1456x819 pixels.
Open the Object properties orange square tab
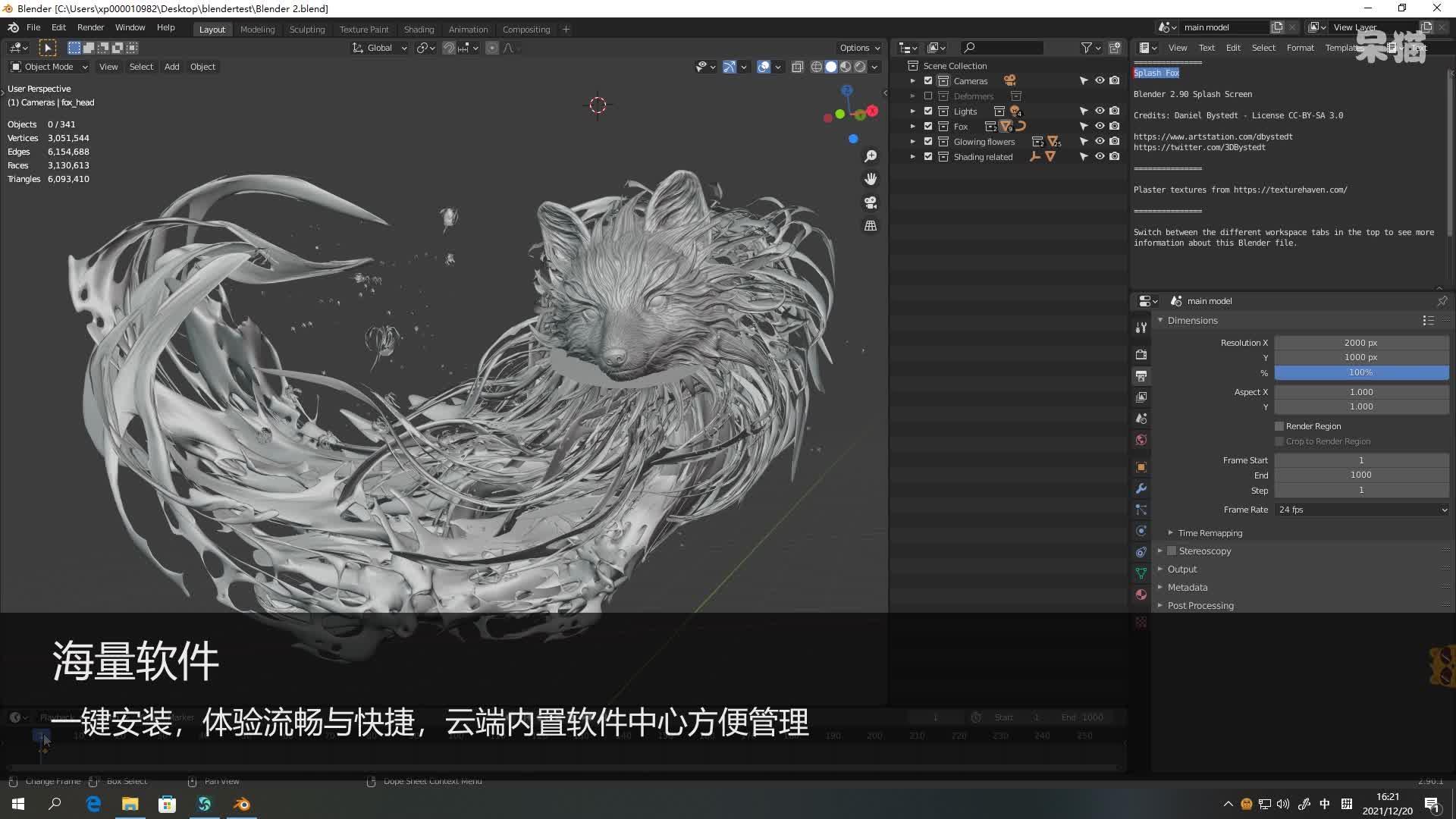[x=1141, y=467]
